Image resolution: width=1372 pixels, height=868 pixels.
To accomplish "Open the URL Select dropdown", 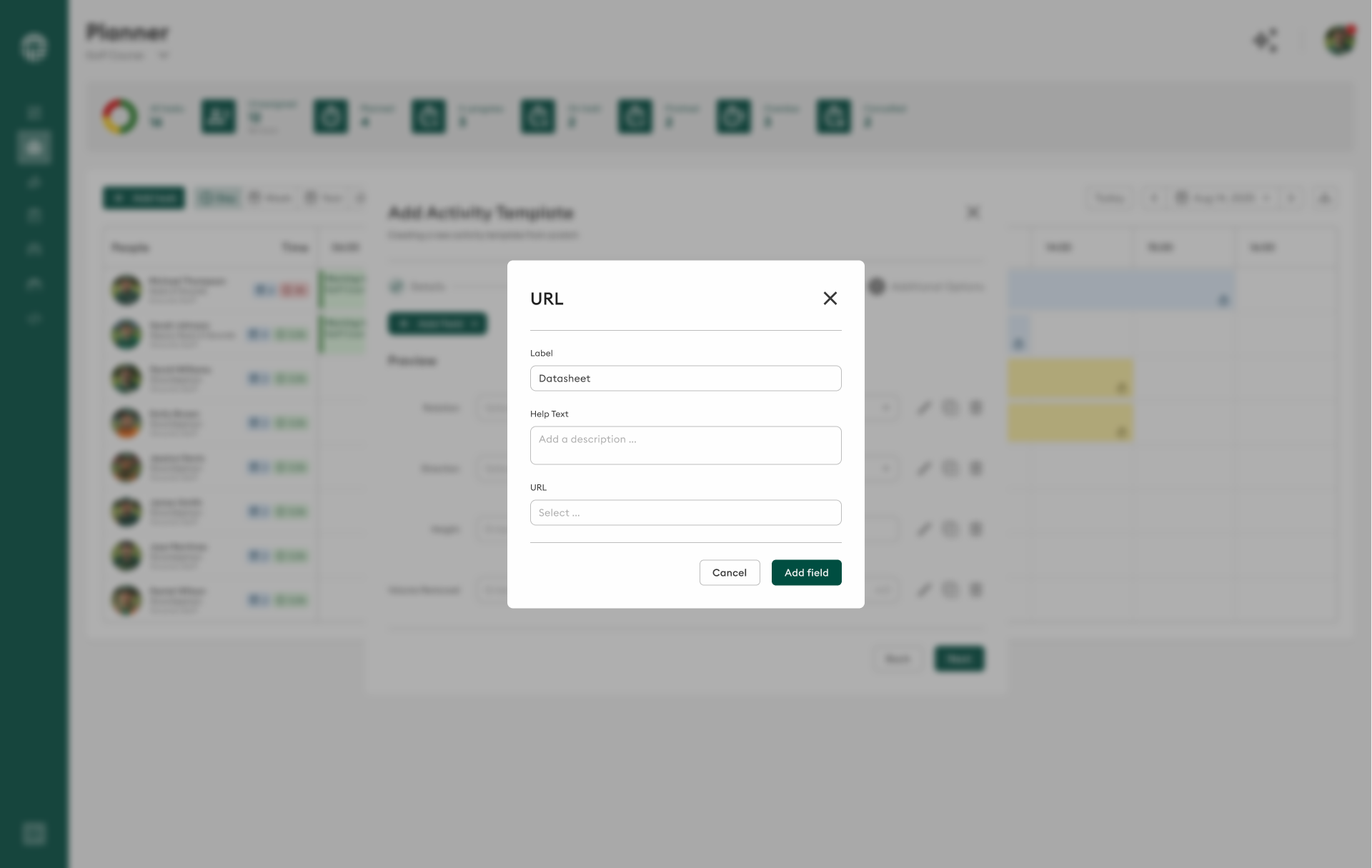I will [x=685, y=513].
